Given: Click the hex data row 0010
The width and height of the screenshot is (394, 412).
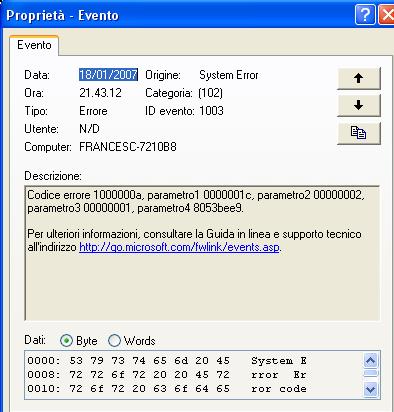Looking at the screenshot, I should [x=167, y=389].
